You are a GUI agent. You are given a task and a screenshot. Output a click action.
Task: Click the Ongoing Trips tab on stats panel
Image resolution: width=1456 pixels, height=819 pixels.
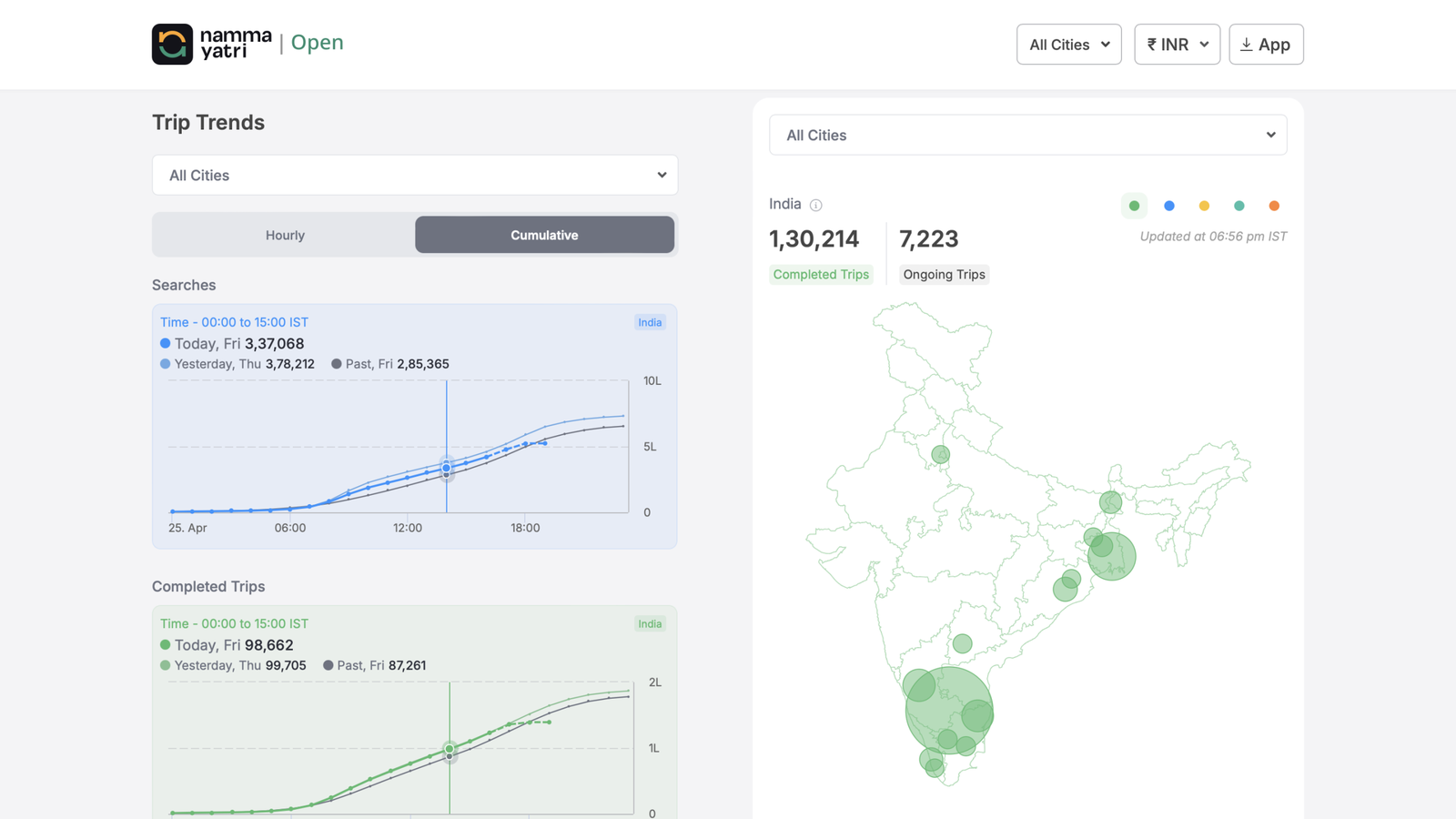pos(944,274)
